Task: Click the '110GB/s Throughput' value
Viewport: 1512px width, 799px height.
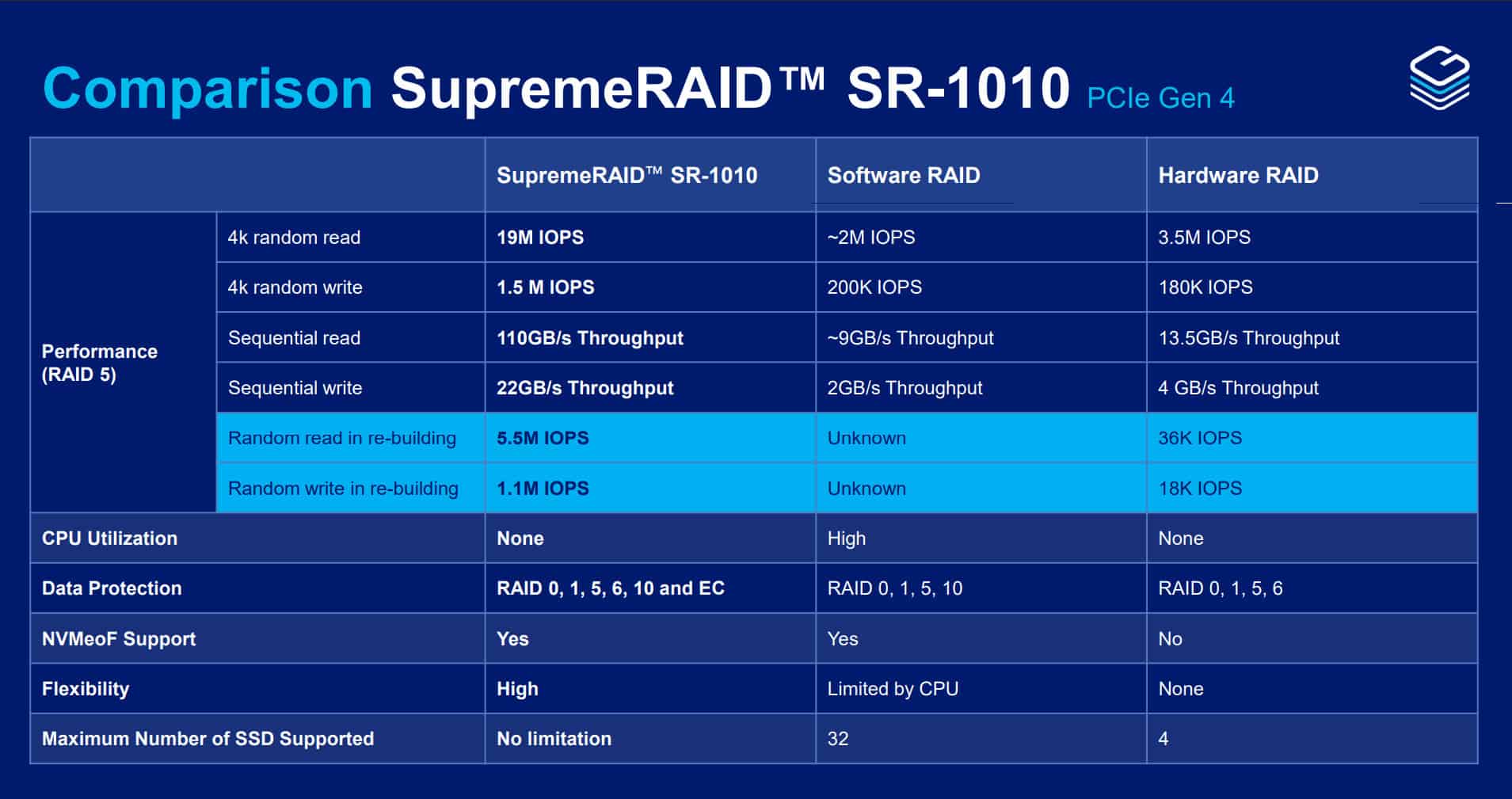Action: pyautogui.click(x=589, y=338)
